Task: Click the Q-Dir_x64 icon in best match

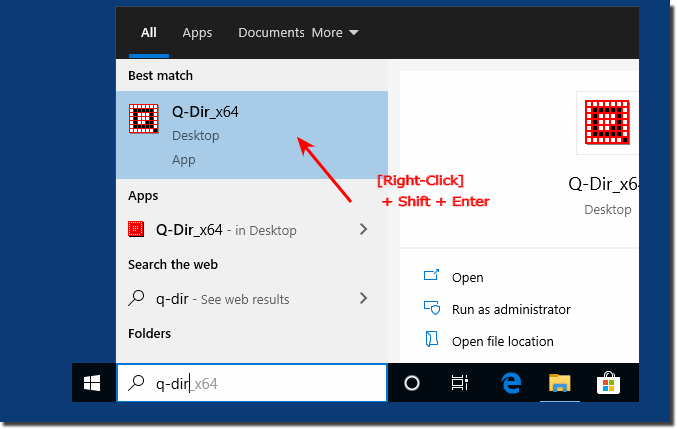Action: click(144, 119)
